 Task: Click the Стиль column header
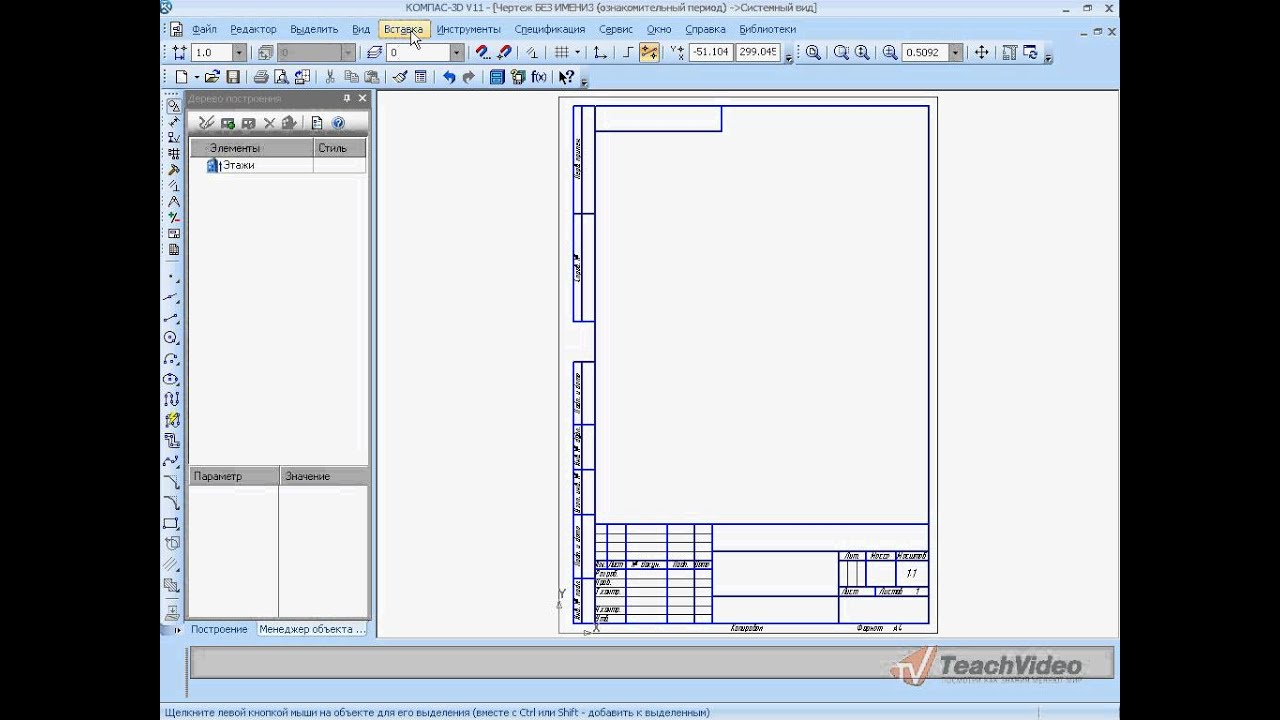[x=339, y=148]
